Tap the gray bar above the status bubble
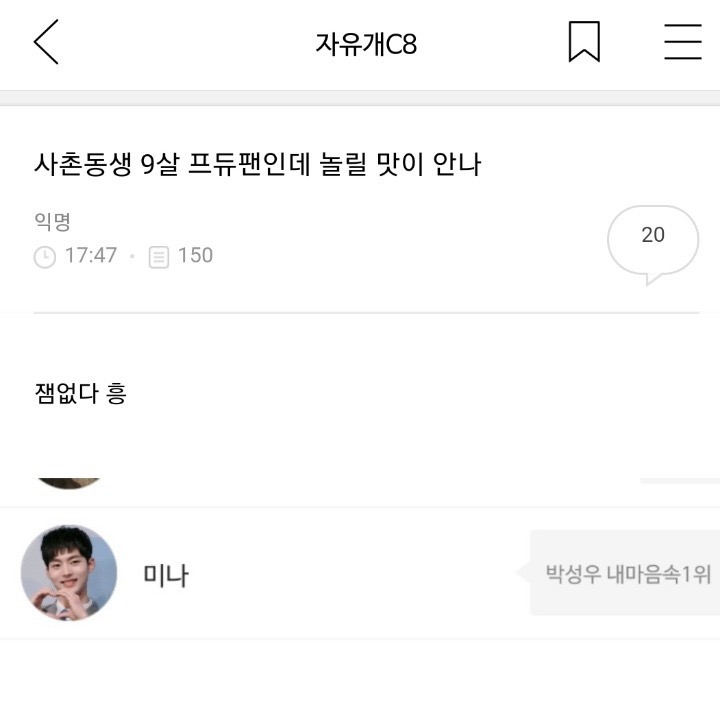 click(x=679, y=481)
